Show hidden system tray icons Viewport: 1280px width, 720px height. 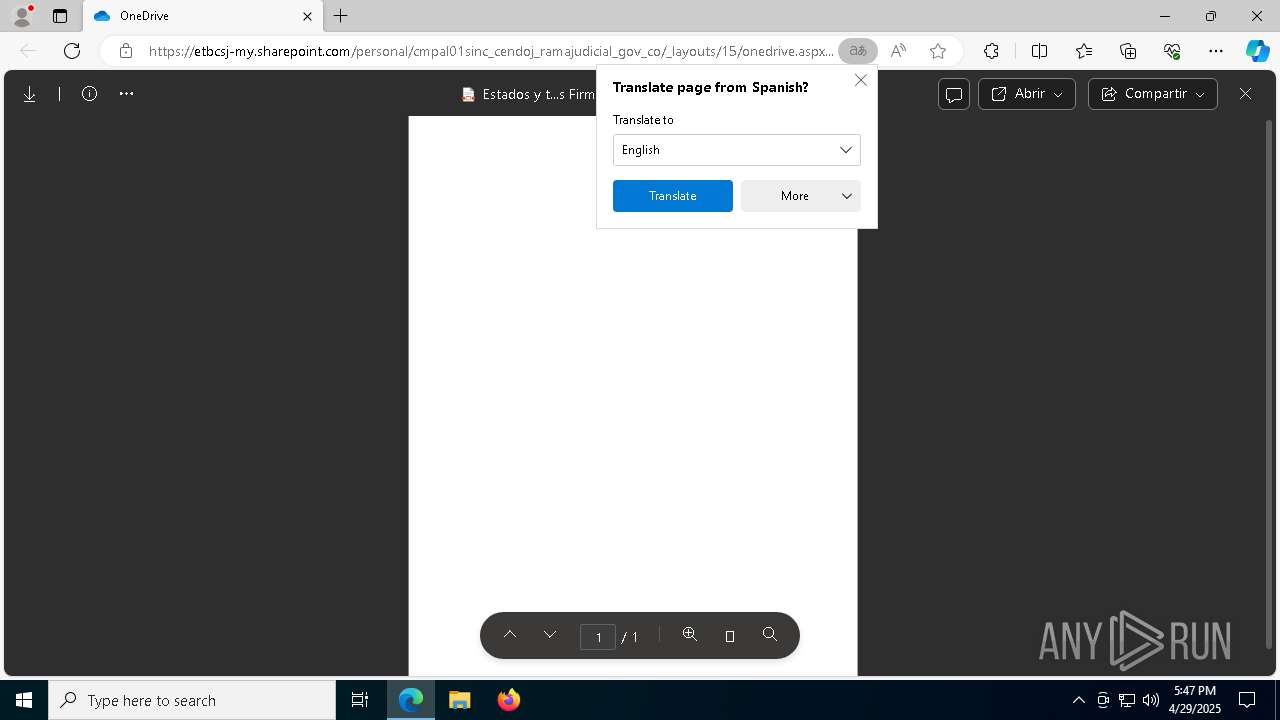(x=1078, y=700)
